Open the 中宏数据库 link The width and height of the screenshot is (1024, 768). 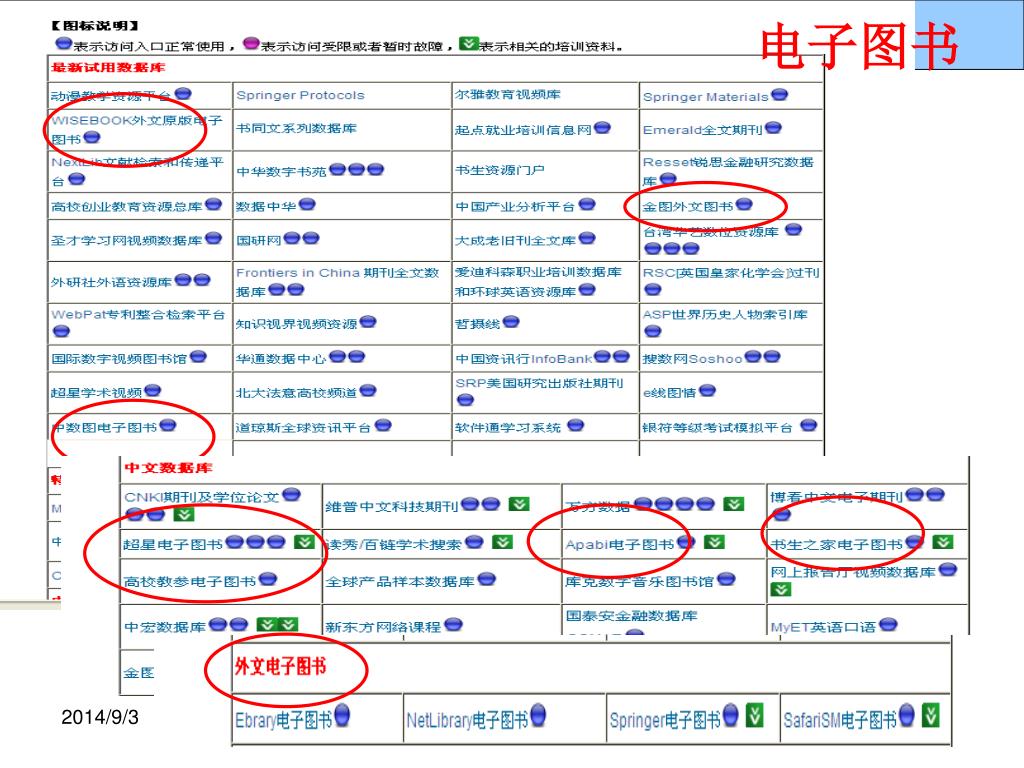point(165,627)
